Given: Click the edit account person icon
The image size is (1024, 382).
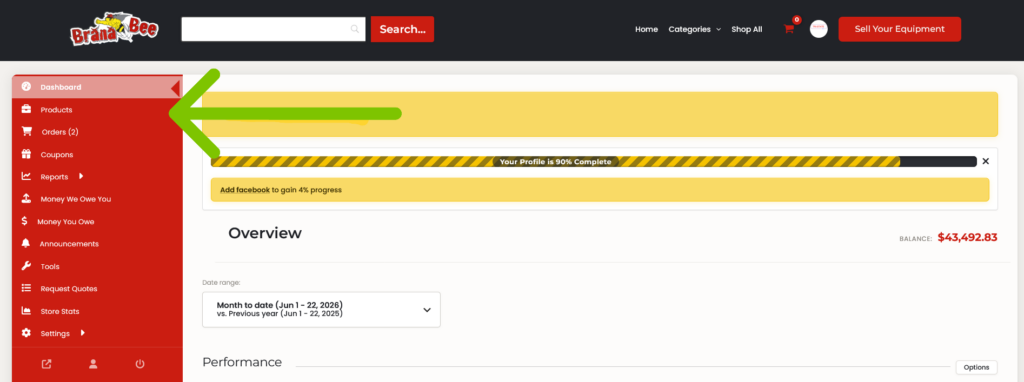Looking at the screenshot, I should [93, 364].
